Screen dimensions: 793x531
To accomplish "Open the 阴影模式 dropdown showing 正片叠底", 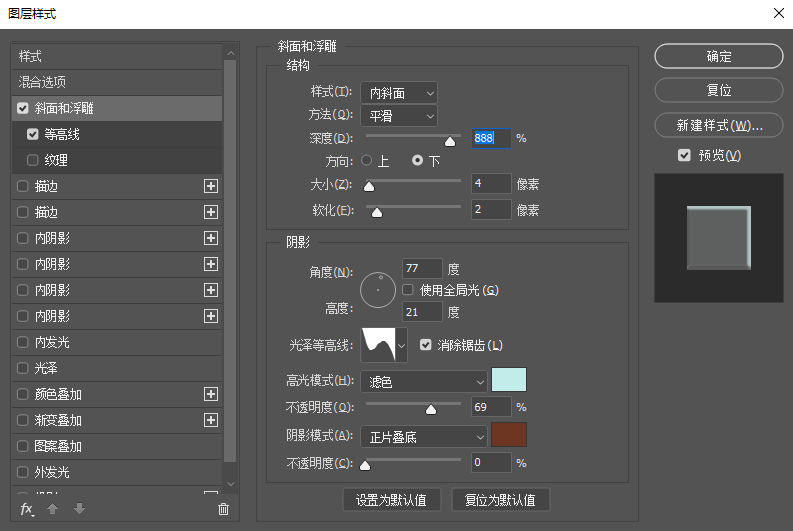I will click(x=425, y=436).
